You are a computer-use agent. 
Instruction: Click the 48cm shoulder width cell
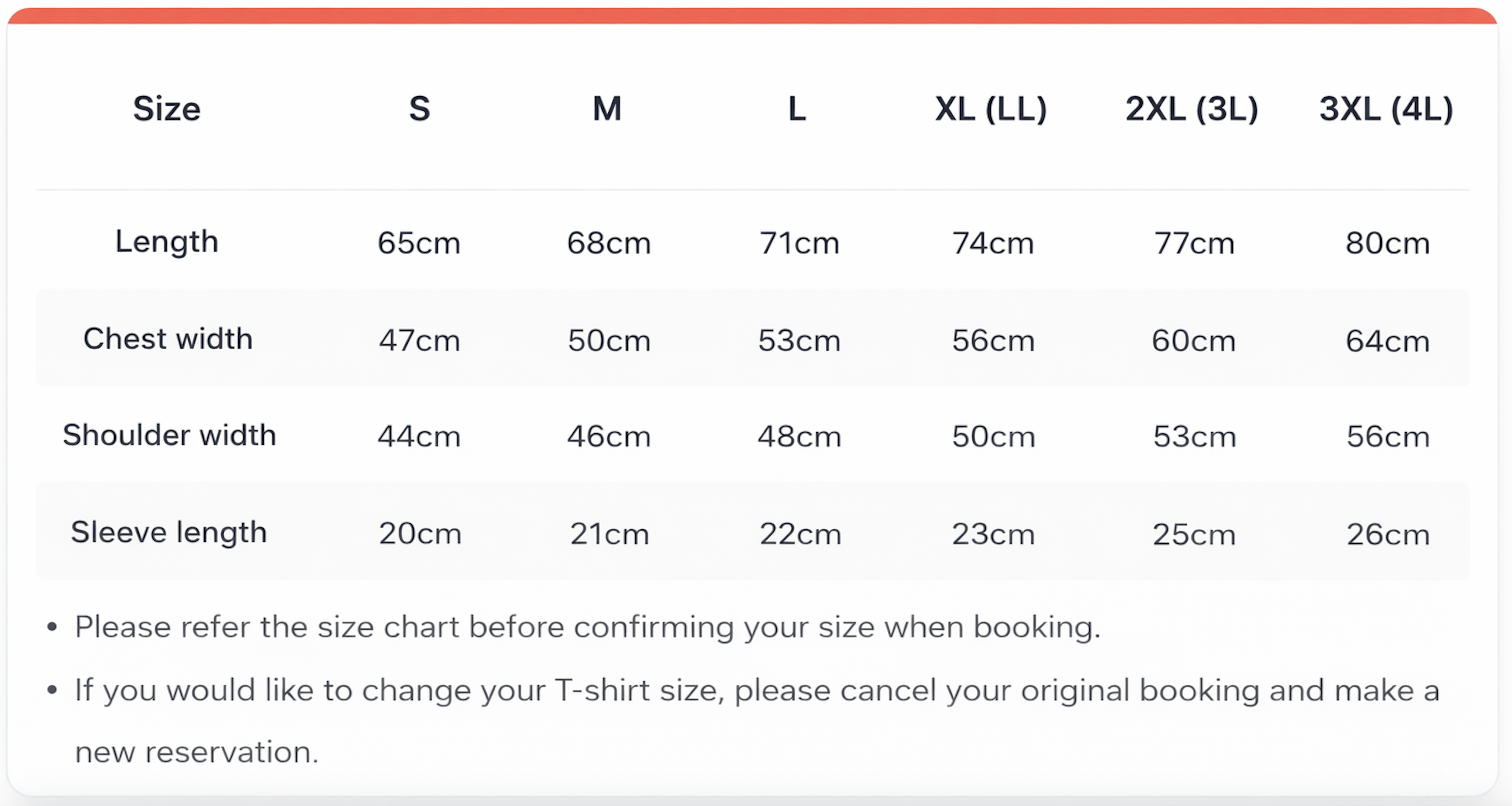[799, 437]
